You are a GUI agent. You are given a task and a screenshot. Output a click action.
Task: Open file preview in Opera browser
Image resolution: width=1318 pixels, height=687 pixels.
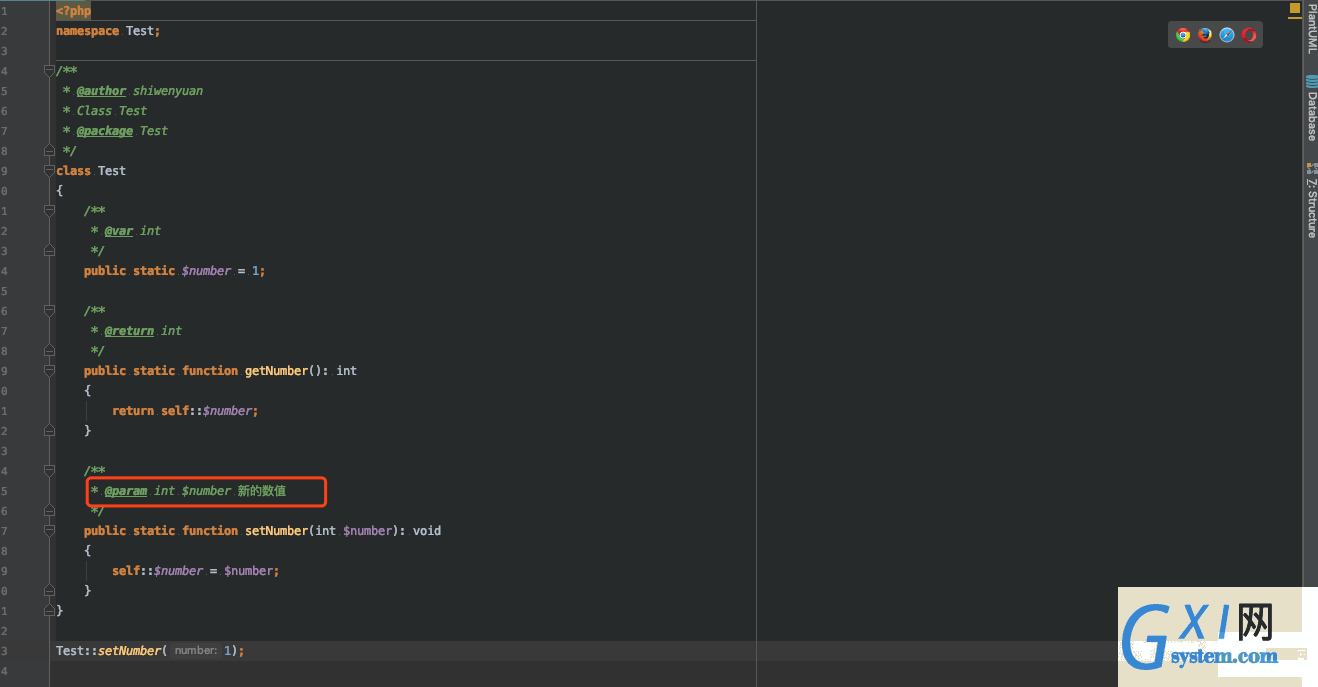tap(1249, 35)
